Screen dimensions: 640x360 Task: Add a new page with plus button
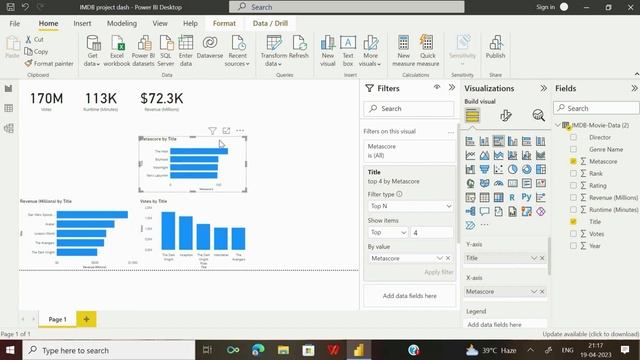(87, 319)
